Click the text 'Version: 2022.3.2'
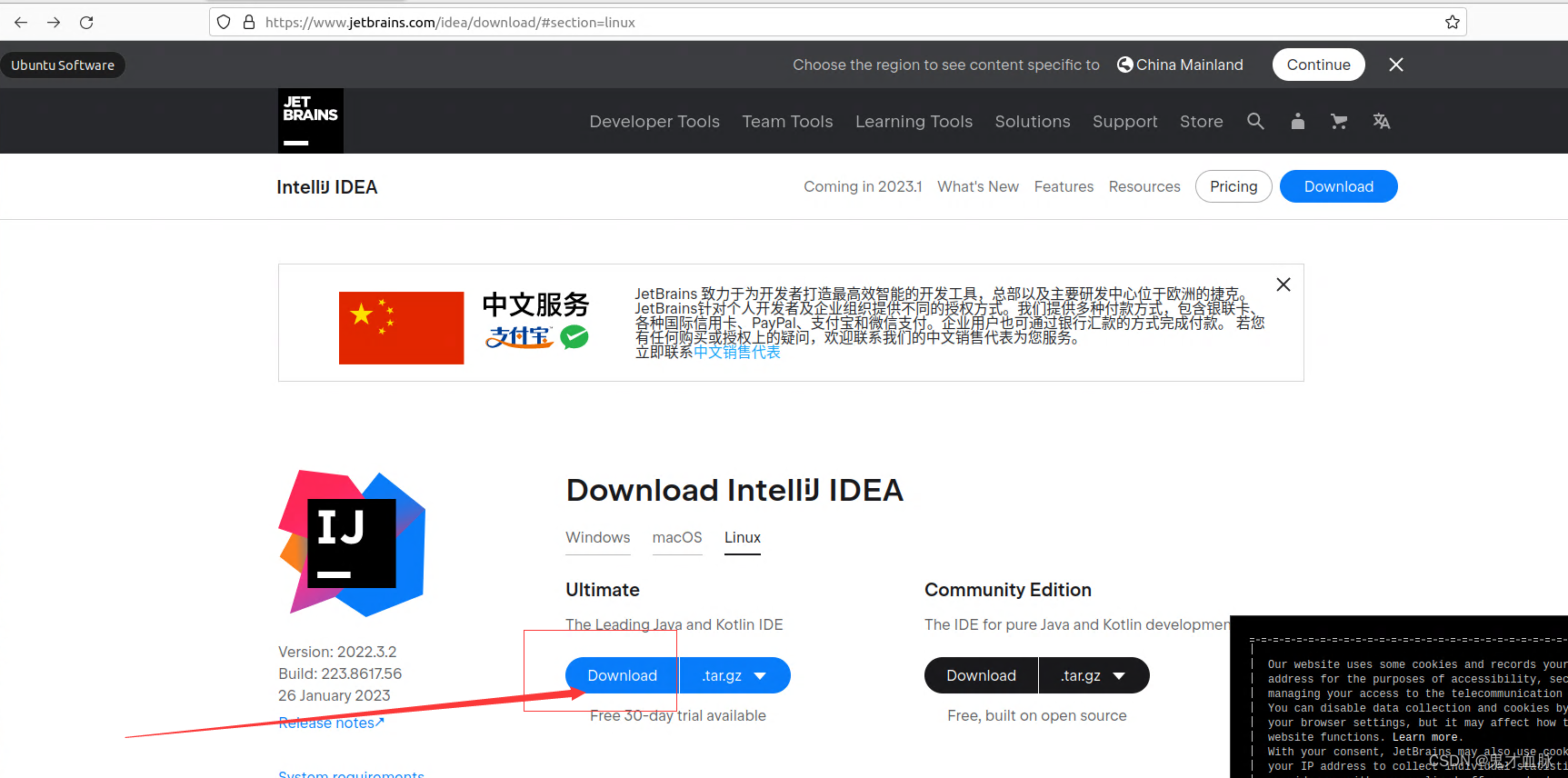 (337, 652)
